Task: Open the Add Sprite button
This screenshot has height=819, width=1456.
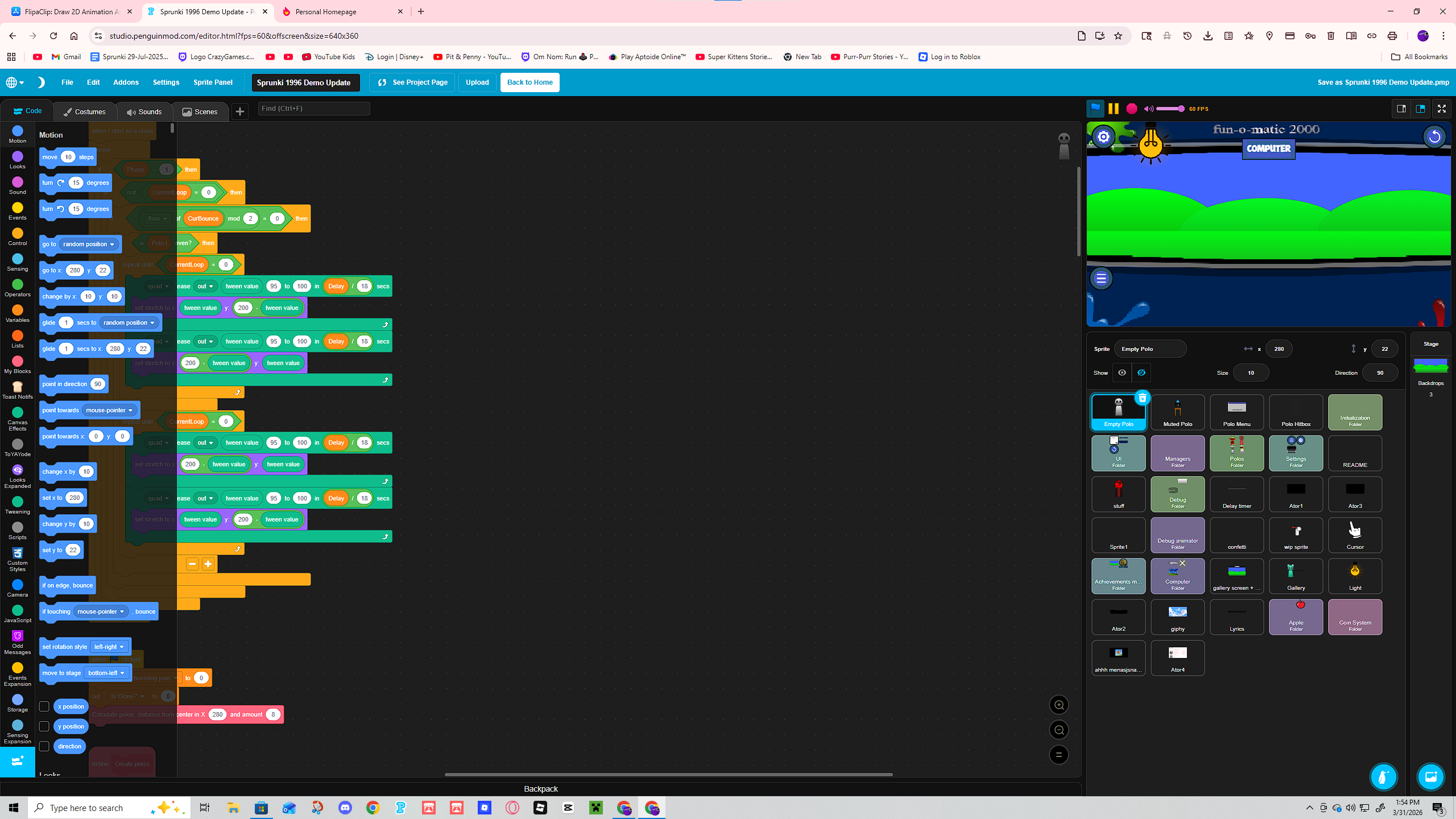Action: [x=1383, y=776]
